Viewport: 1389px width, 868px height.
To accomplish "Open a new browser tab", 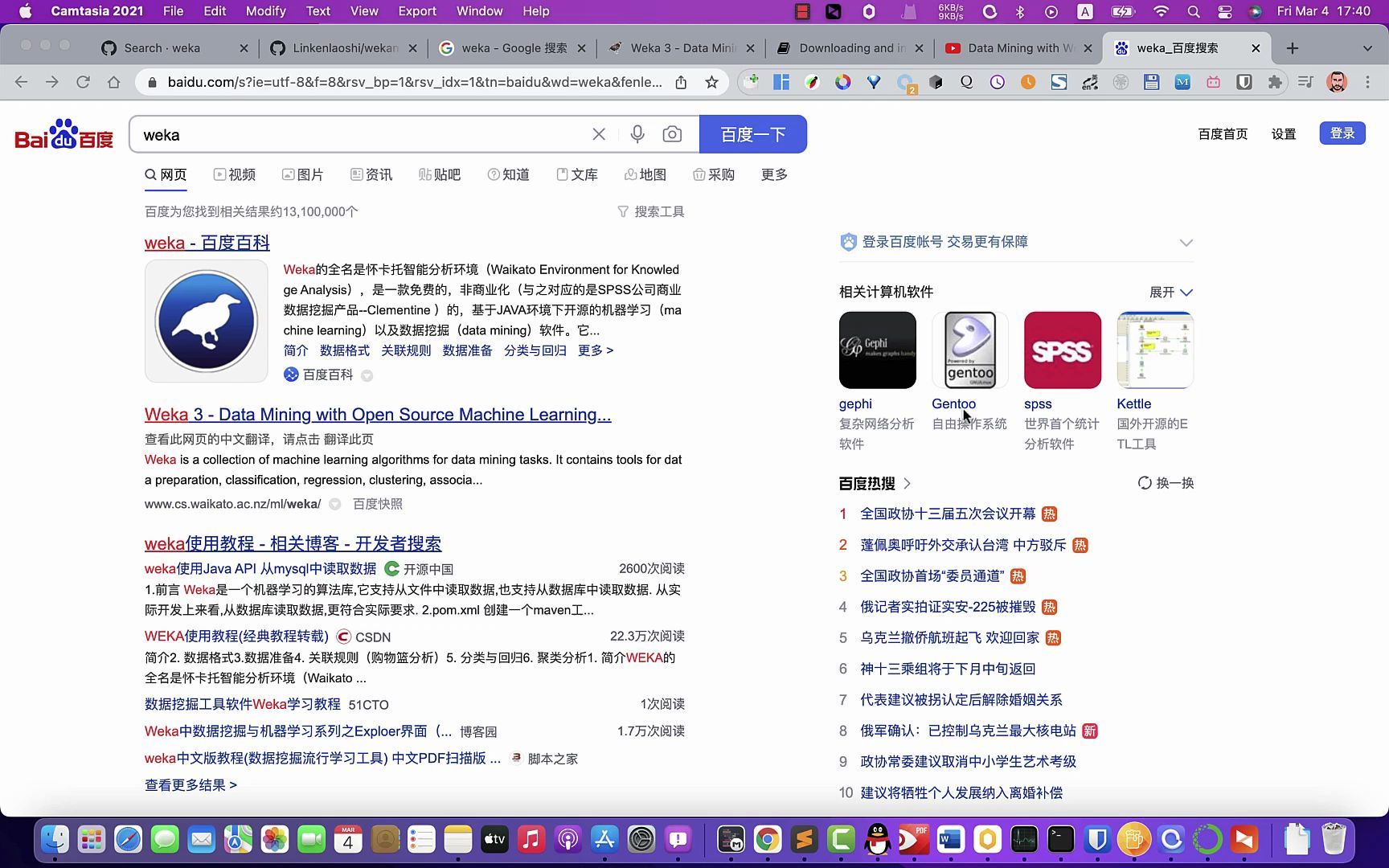I will [x=1293, y=48].
